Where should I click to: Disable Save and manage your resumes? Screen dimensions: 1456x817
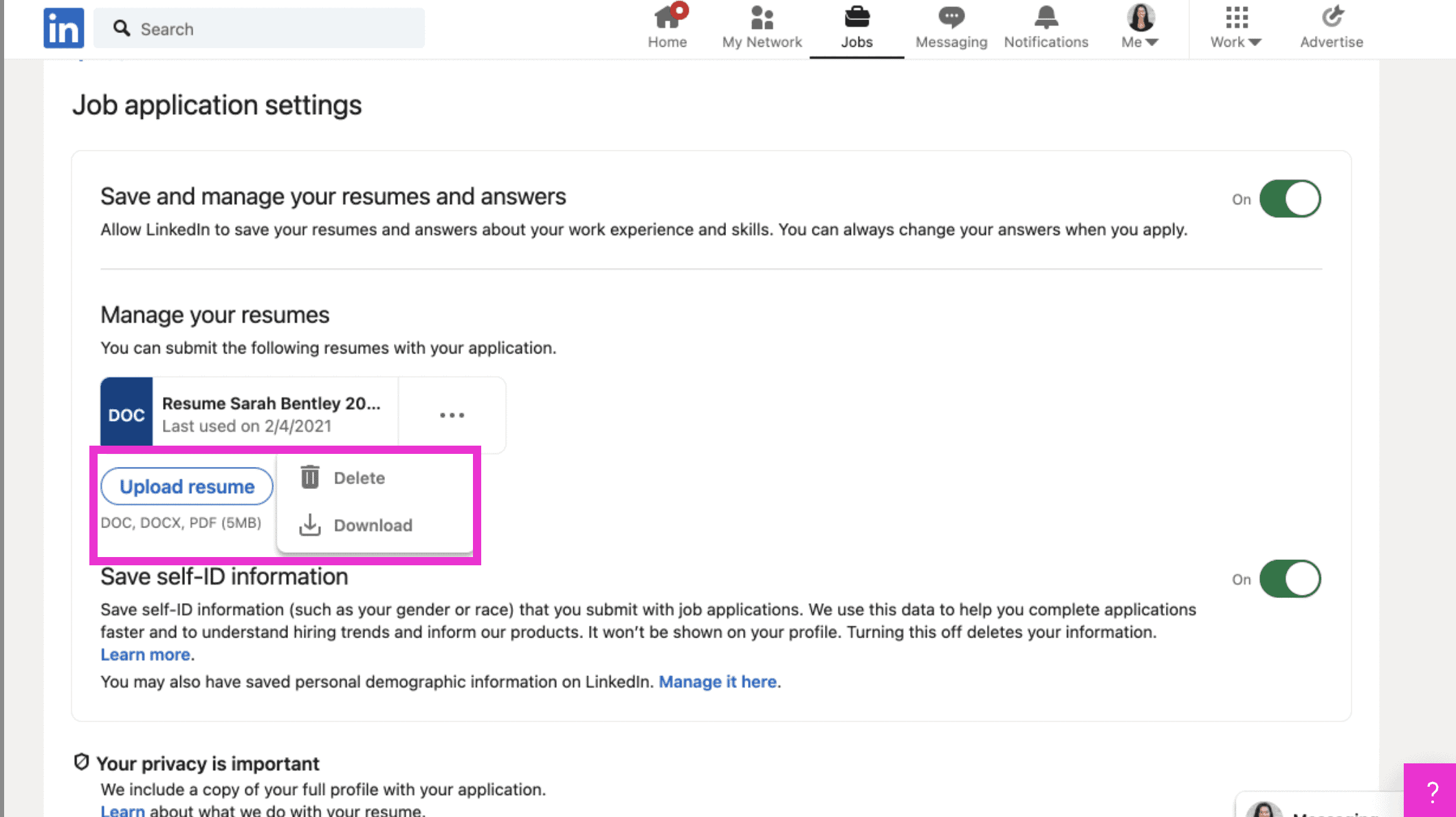1291,198
